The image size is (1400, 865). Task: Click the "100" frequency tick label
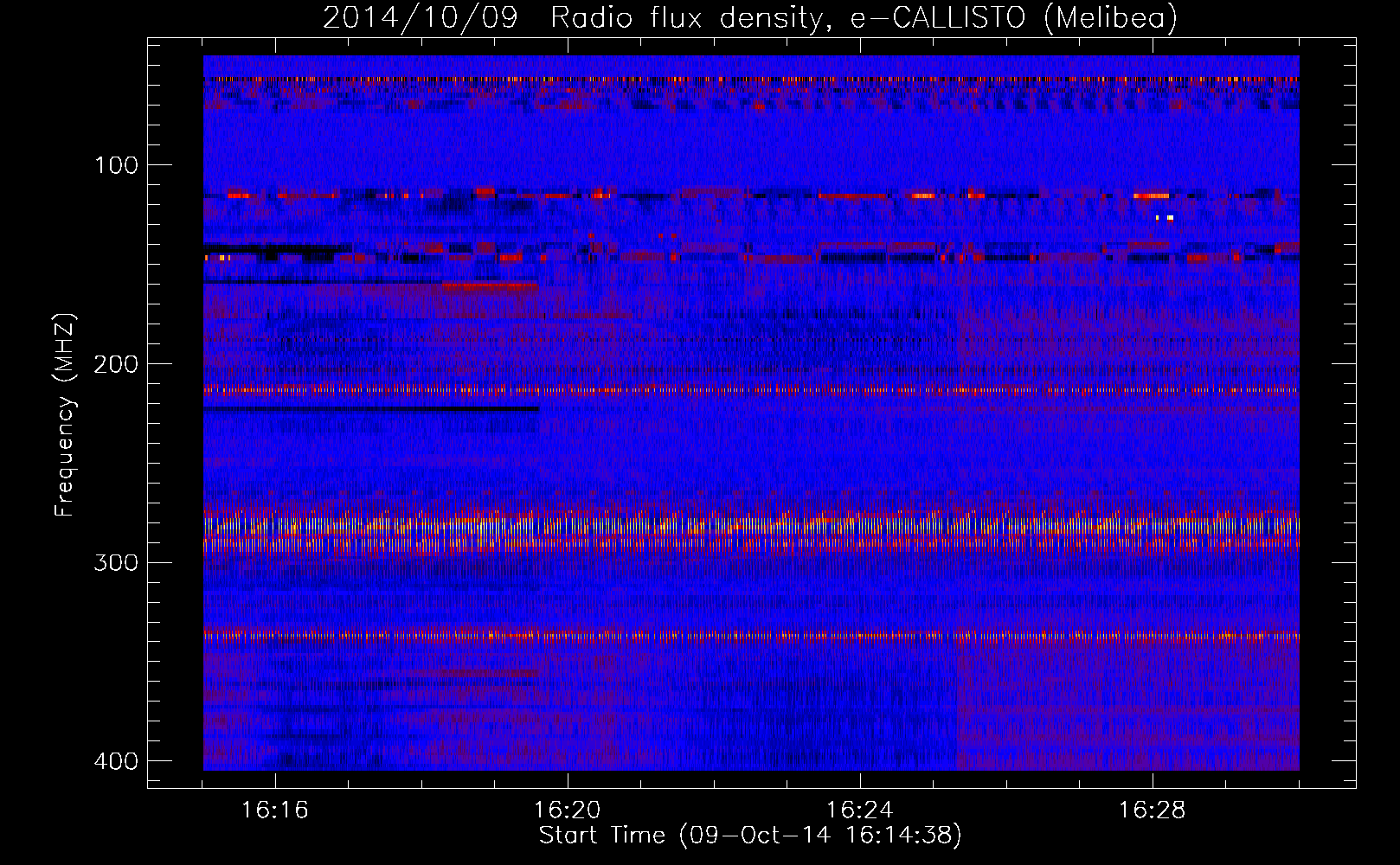116,165
